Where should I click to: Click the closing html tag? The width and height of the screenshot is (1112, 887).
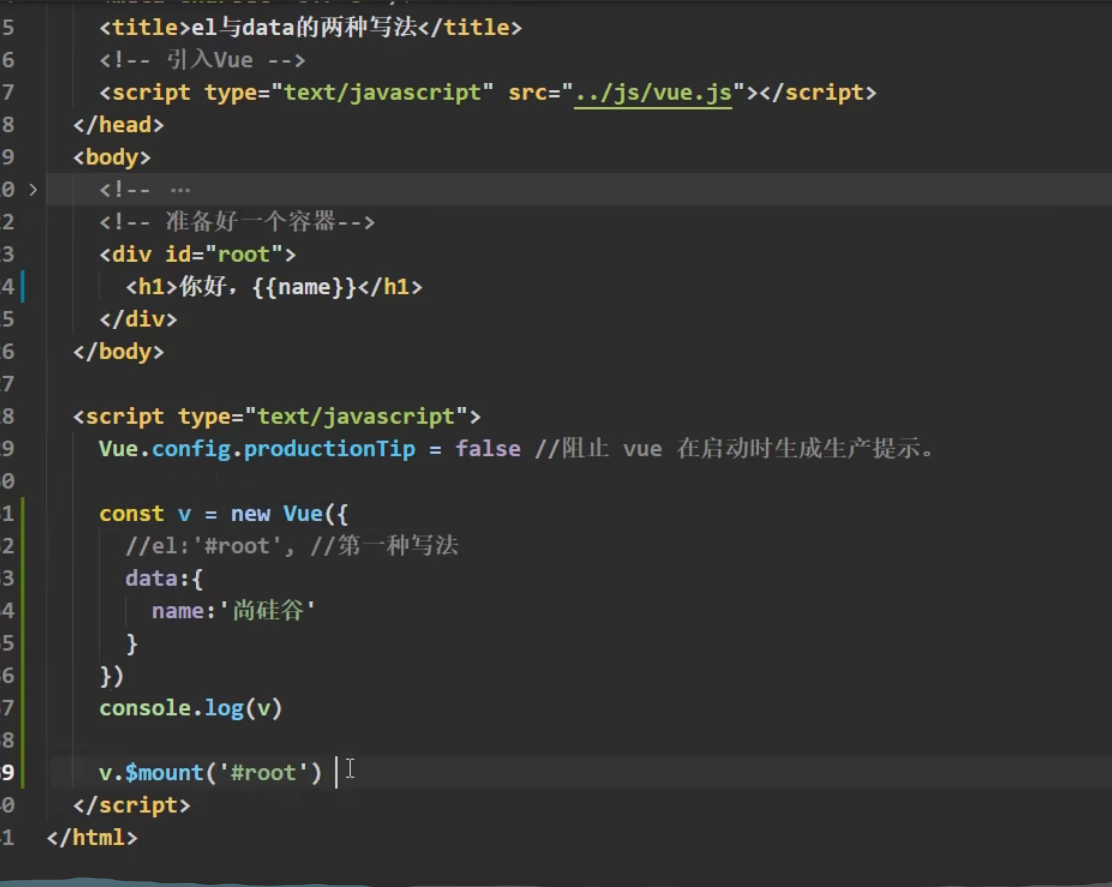click(92, 838)
